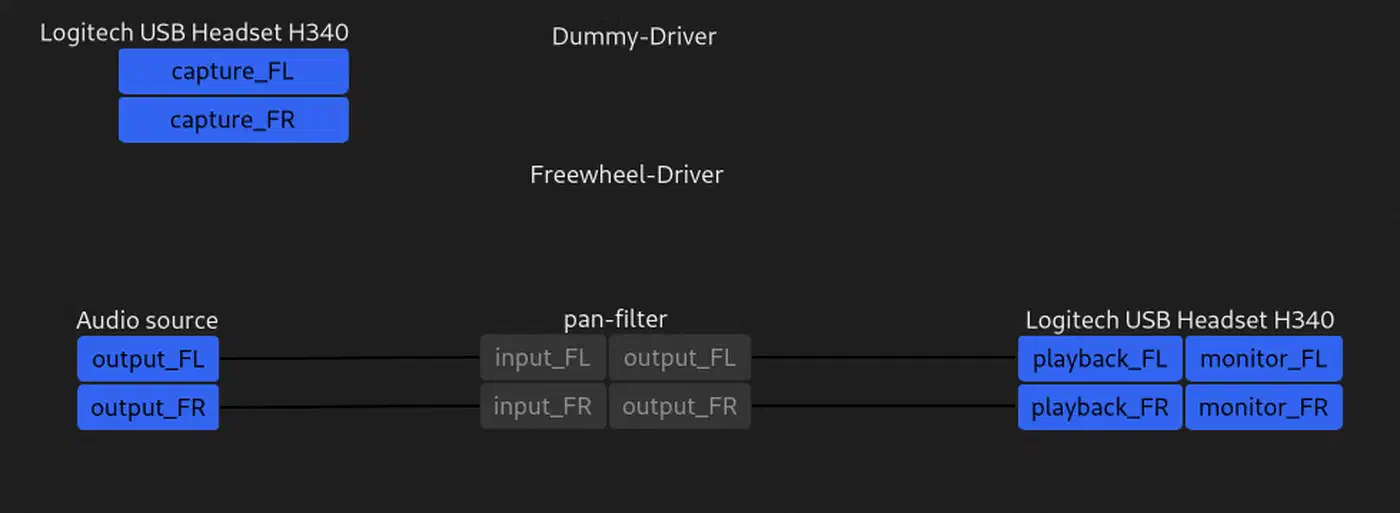Select link from Audio source output_FR to input_FR
The width and height of the screenshot is (1400, 513).
(x=350, y=406)
